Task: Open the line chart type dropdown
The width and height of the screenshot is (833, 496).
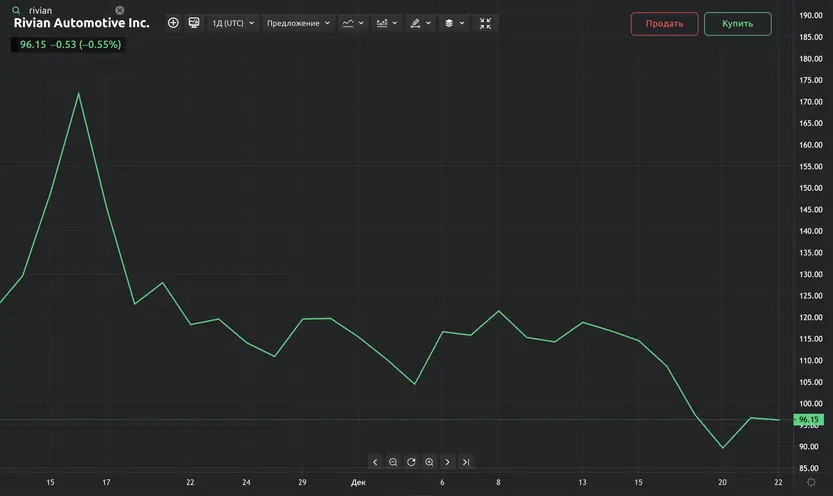Action: tap(352, 23)
